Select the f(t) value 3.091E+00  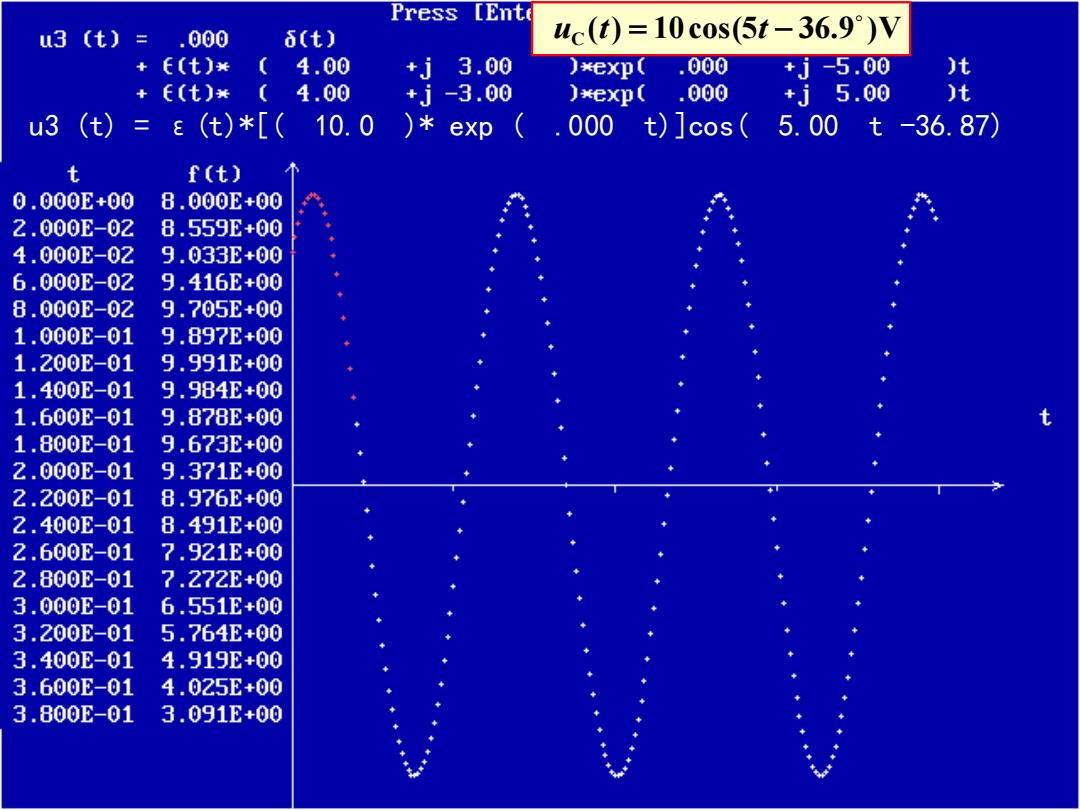pos(222,715)
